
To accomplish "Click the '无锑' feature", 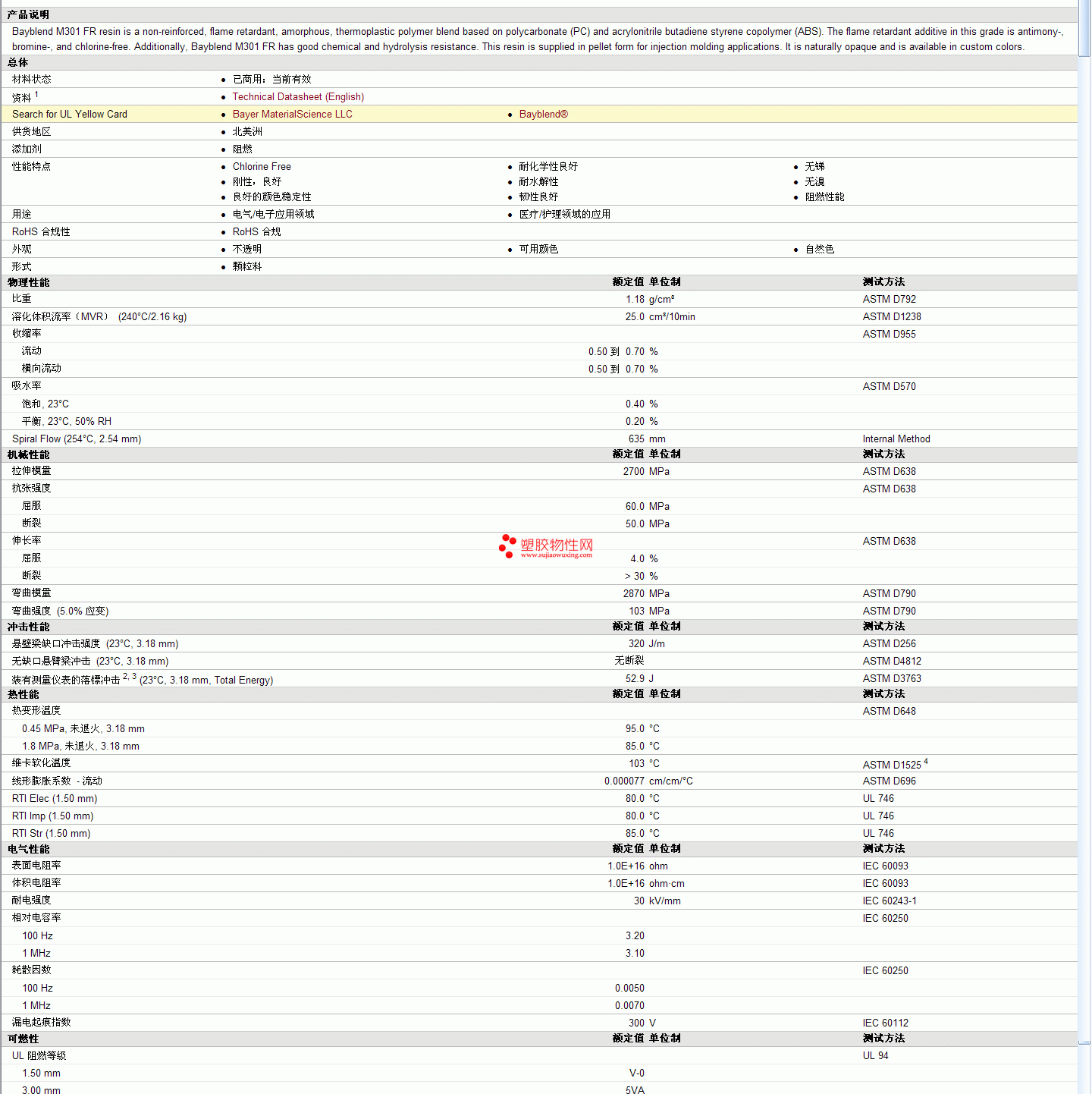I will pyautogui.click(x=815, y=167).
